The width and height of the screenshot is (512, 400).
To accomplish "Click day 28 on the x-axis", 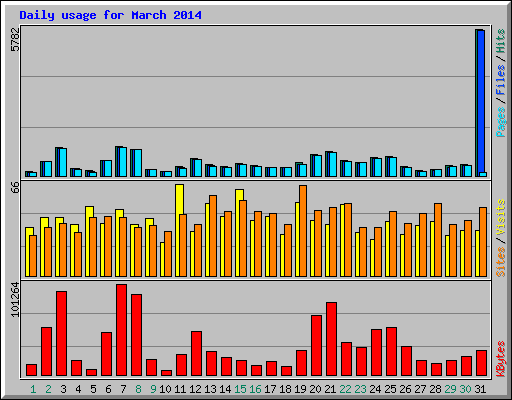I will pos(435,389).
